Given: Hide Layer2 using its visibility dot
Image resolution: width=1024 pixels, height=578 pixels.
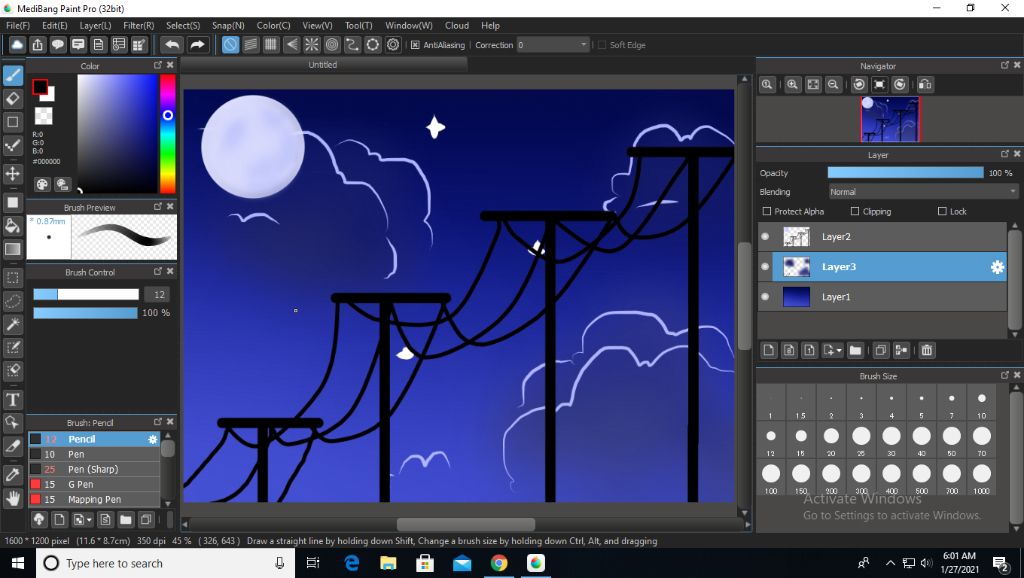Looking at the screenshot, I should tap(765, 237).
